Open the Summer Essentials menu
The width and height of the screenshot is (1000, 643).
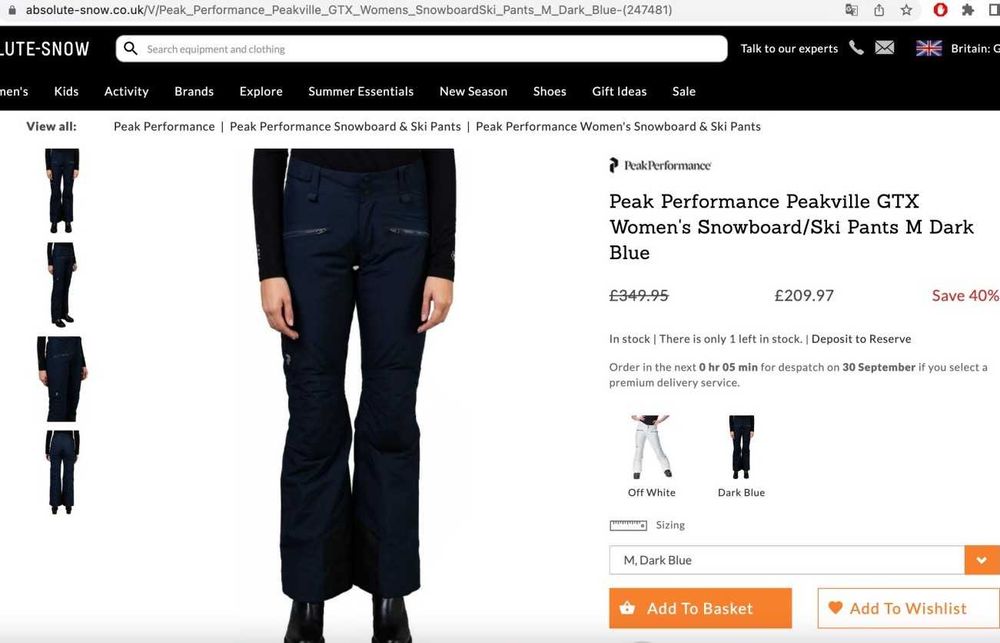click(361, 91)
